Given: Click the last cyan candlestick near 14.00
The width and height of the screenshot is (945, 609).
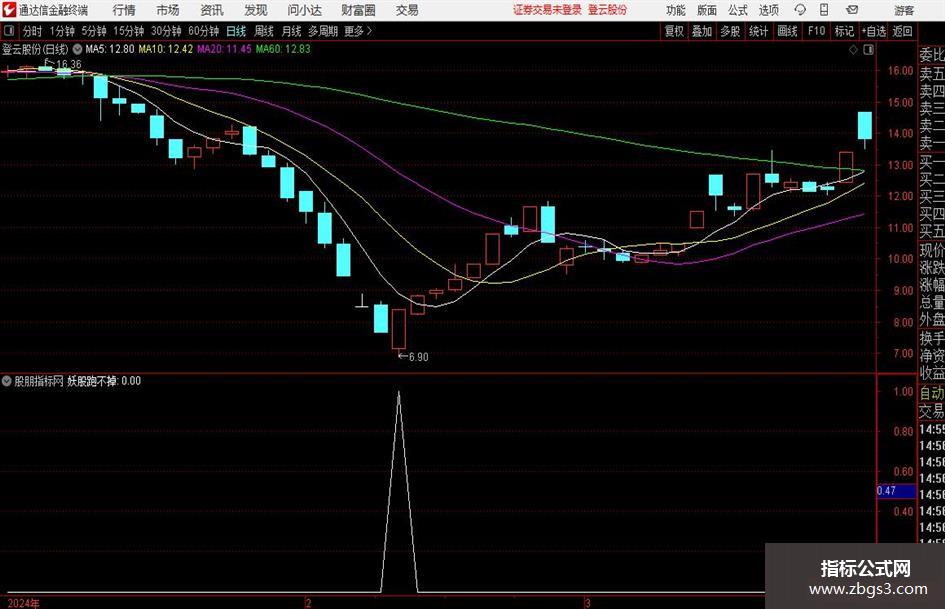Looking at the screenshot, I should point(865,126).
